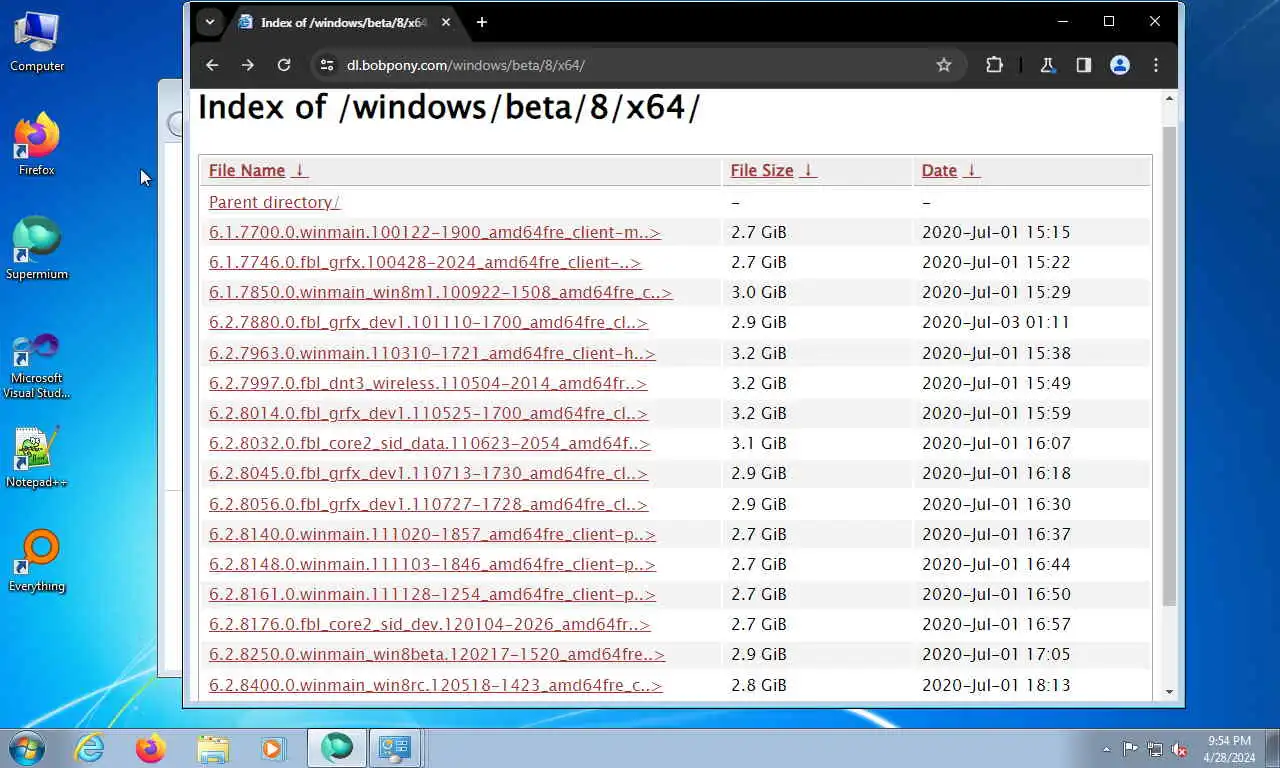
Task: Download 6.2.8014.0.fbl_grfx_dev1 file
Action: tap(428, 413)
